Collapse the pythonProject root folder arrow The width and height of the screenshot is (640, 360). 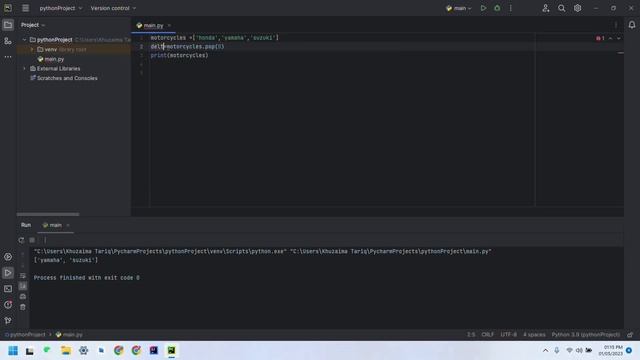[24, 40]
